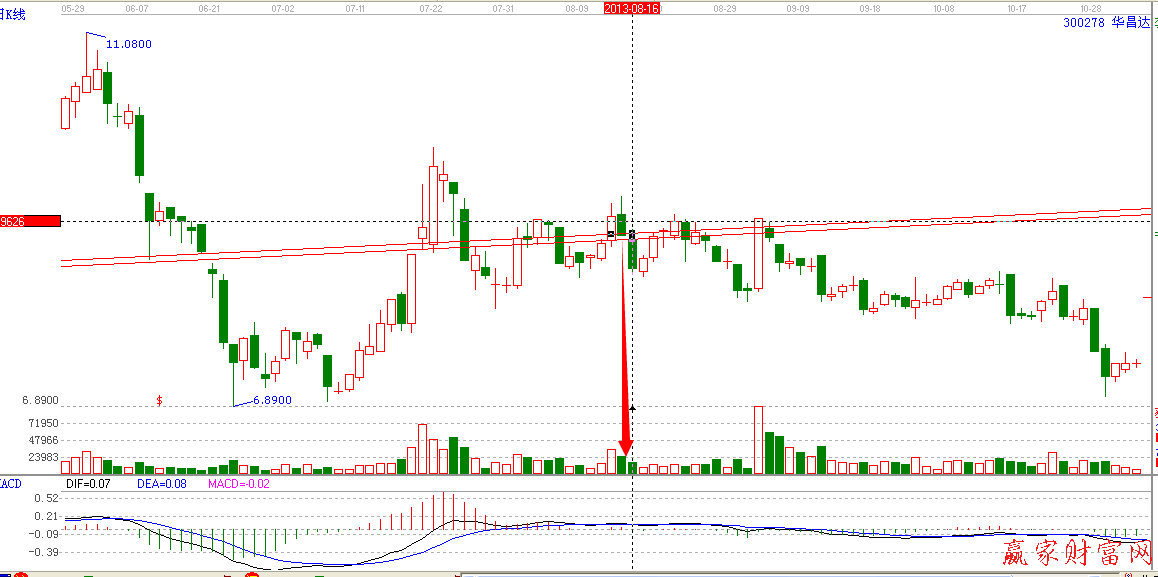Screen dimensions: 1158x577
Task: Click the DIF=0.07 indicator value
Action: 88,484
